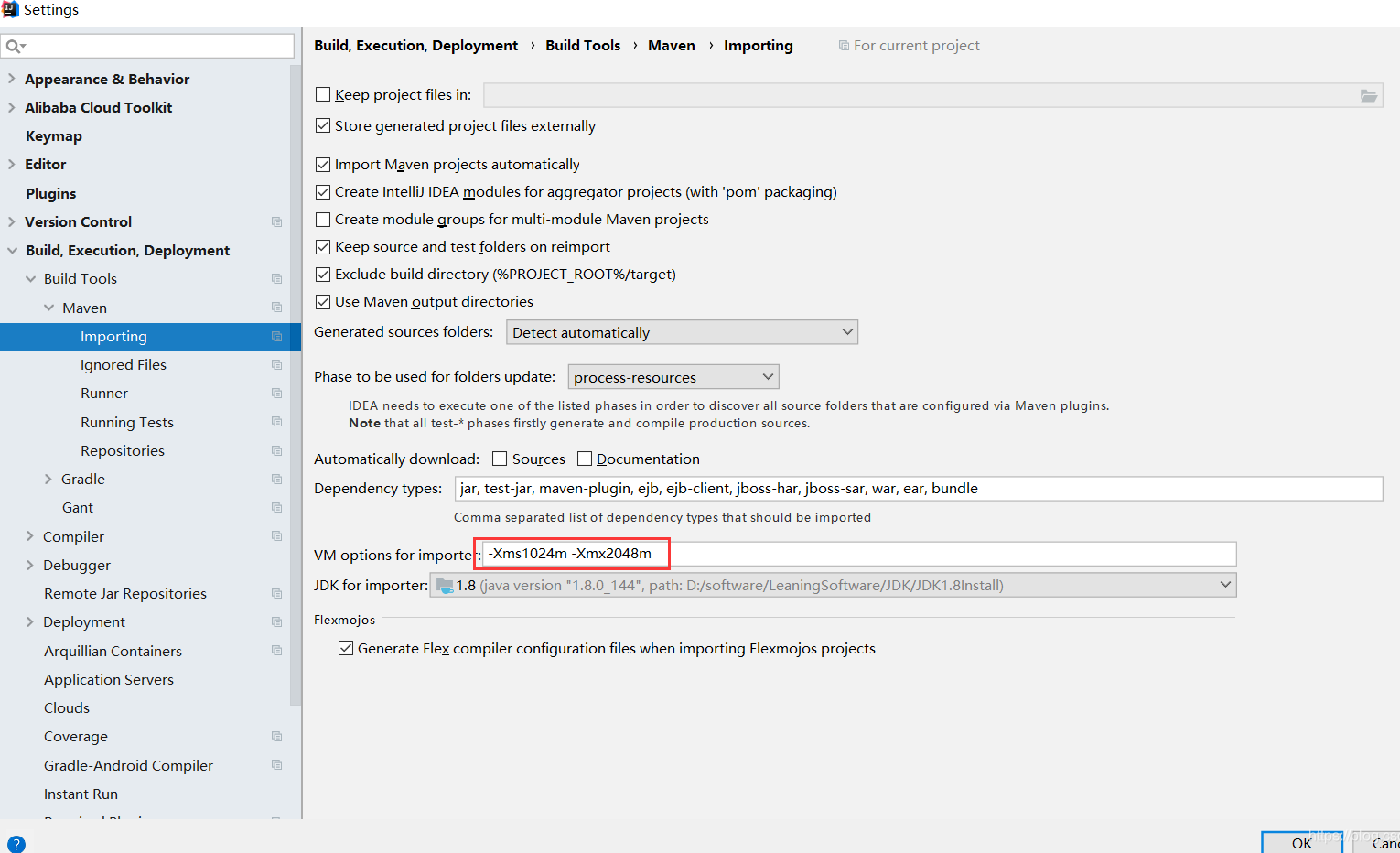Viewport: 1400px width, 853px height.
Task: Open the Plugins settings page
Action: [51, 193]
